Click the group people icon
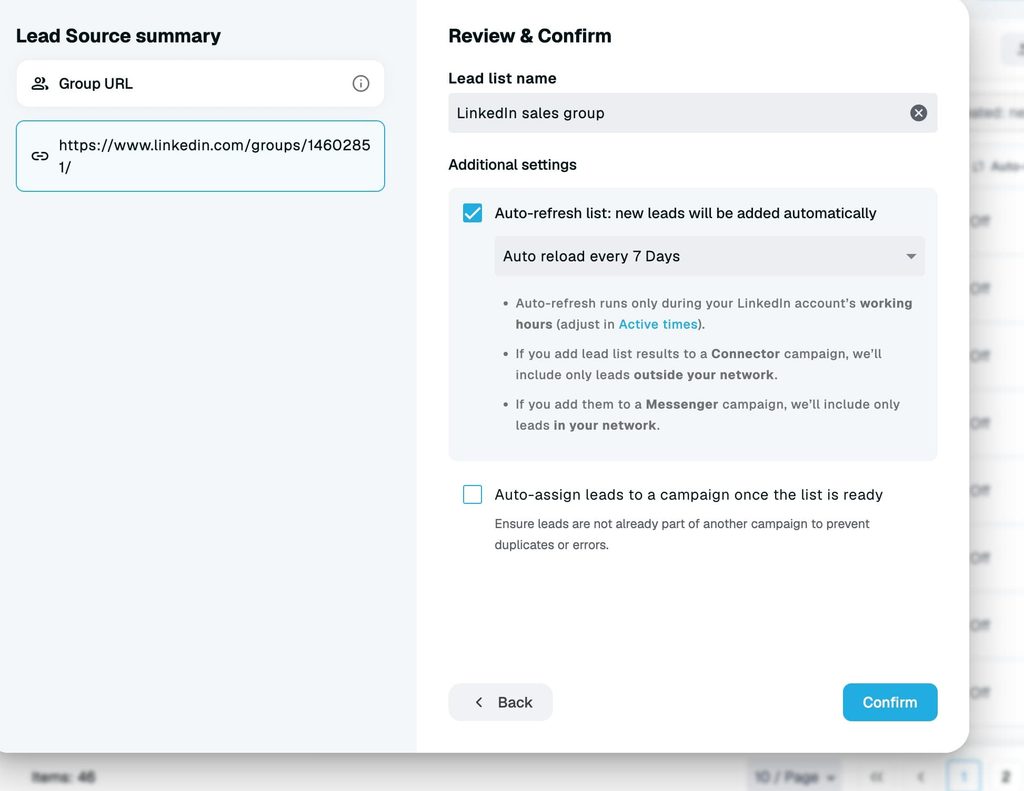Image resolution: width=1024 pixels, height=791 pixels. 40,84
